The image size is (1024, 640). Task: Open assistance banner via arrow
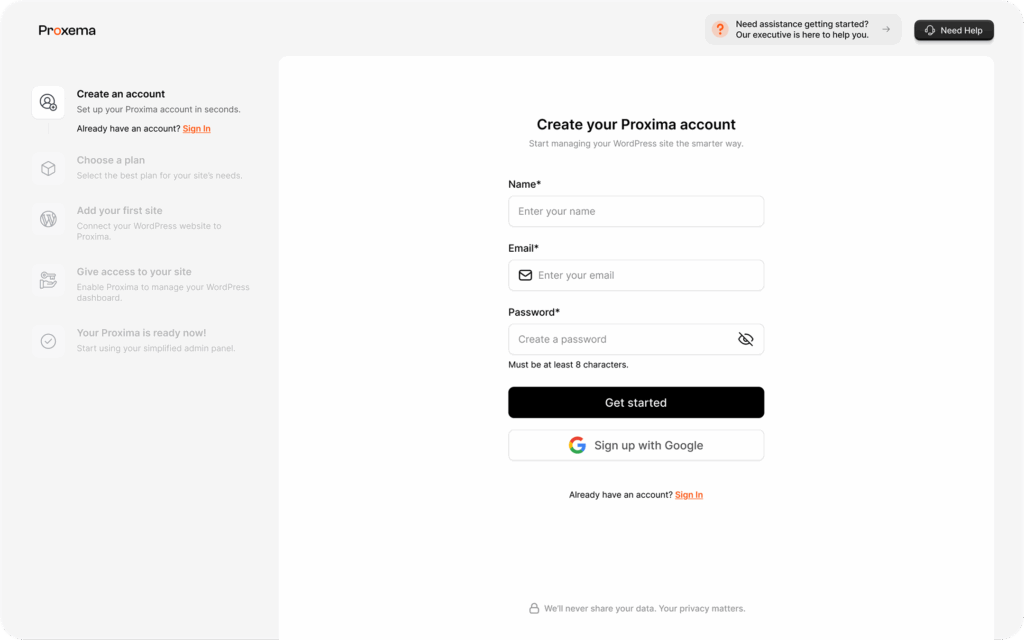pos(886,29)
